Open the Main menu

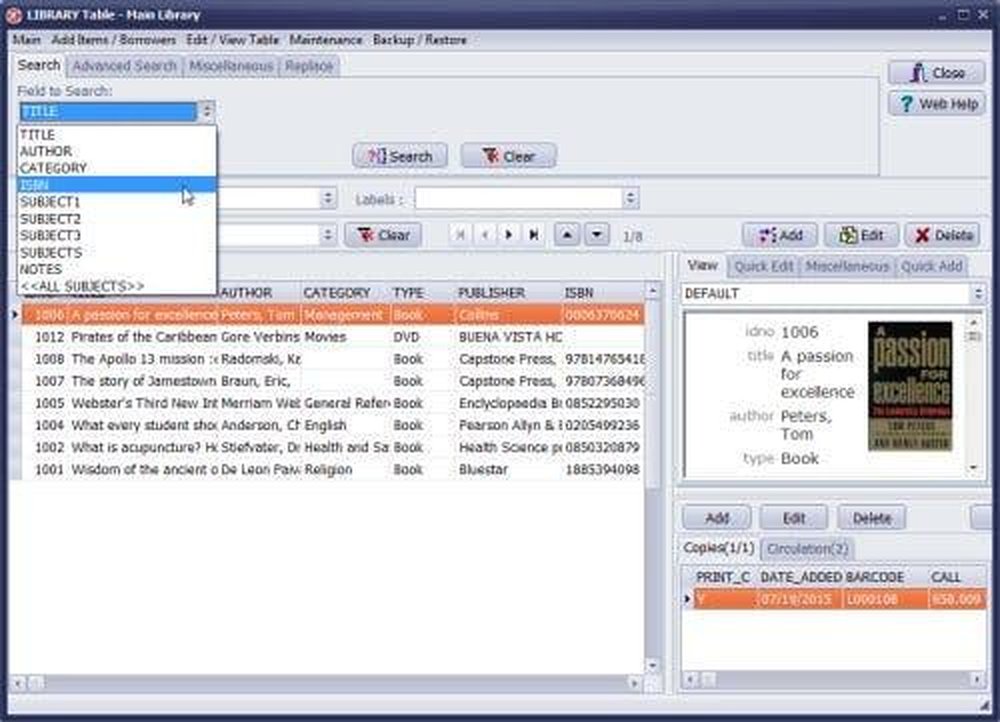[27, 40]
